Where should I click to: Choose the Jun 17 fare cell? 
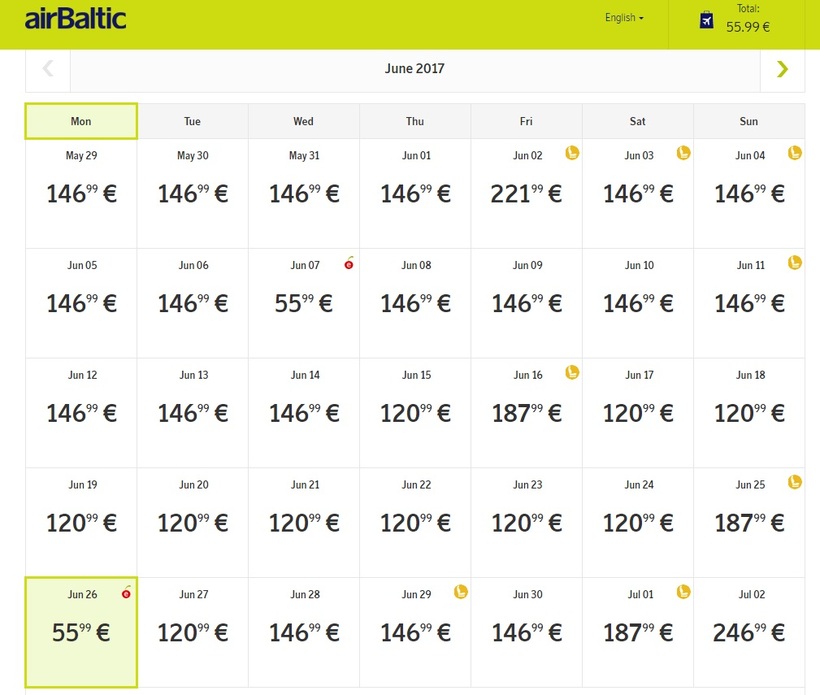pos(638,413)
